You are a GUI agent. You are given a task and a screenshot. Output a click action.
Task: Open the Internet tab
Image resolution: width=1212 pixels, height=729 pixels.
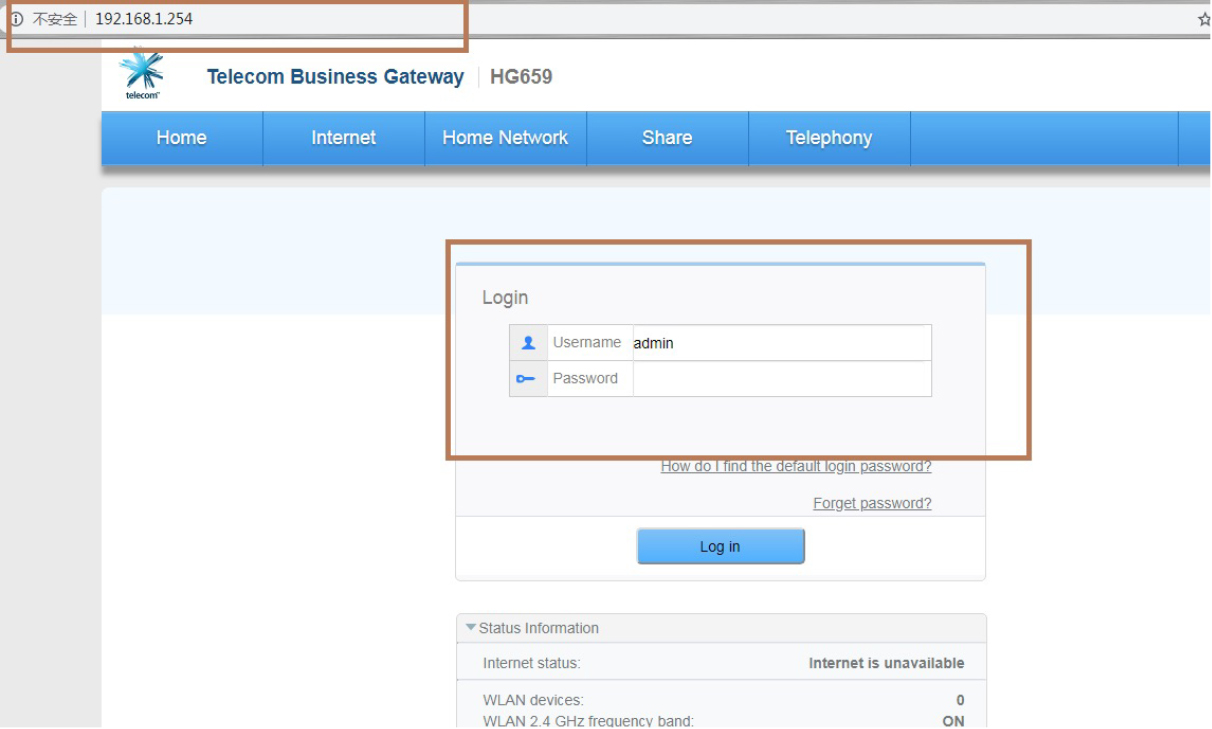pyautogui.click(x=344, y=138)
